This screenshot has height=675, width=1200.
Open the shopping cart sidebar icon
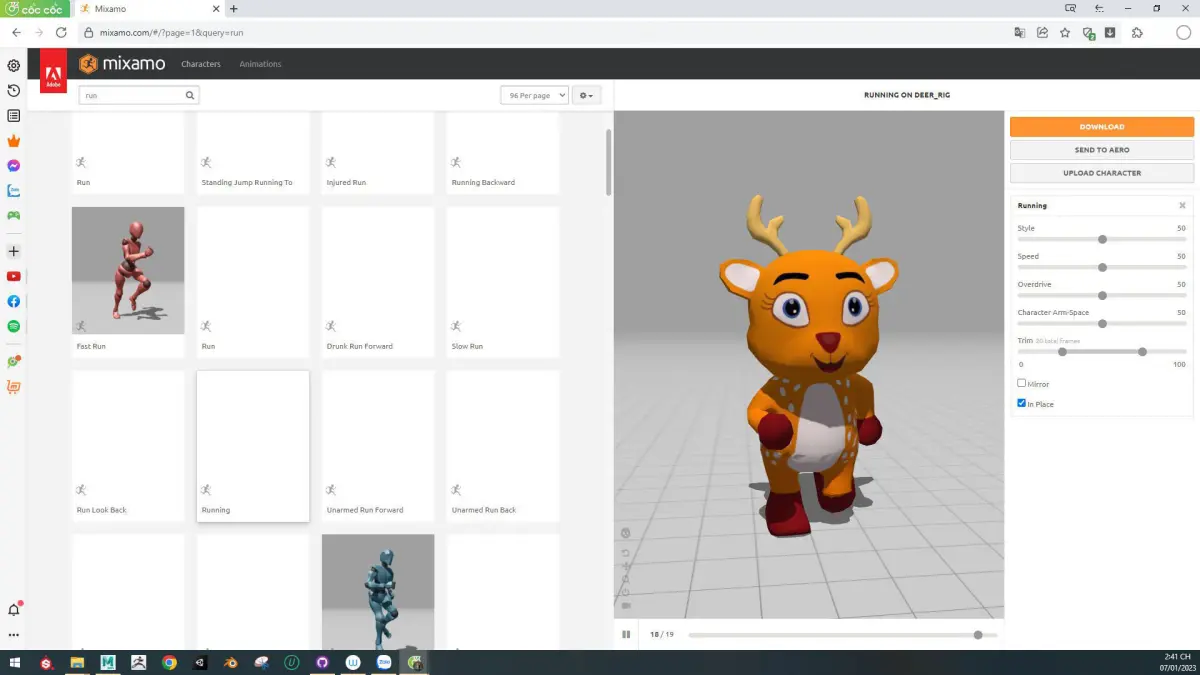(x=14, y=387)
